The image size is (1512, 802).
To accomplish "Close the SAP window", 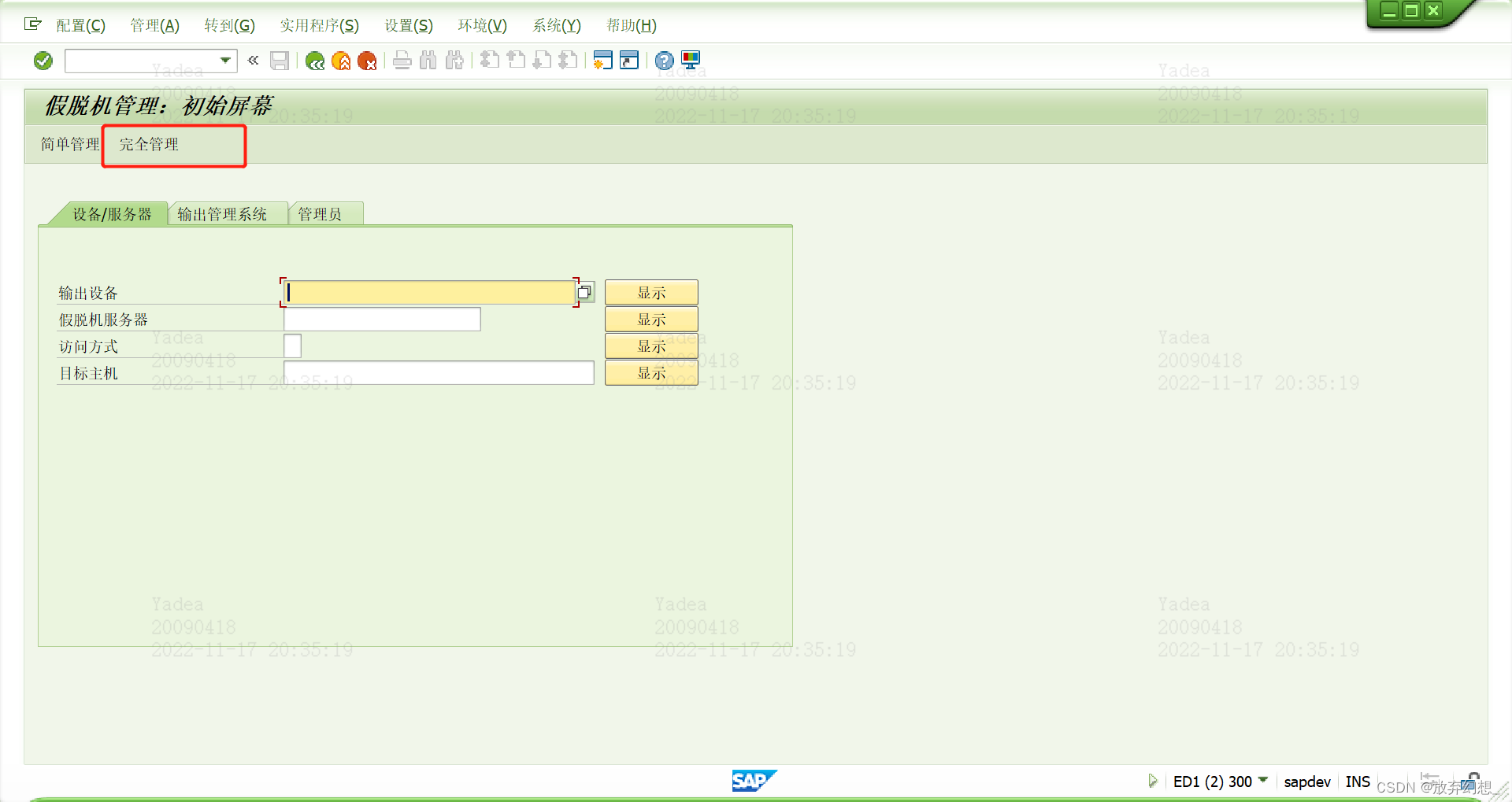I will [1433, 10].
